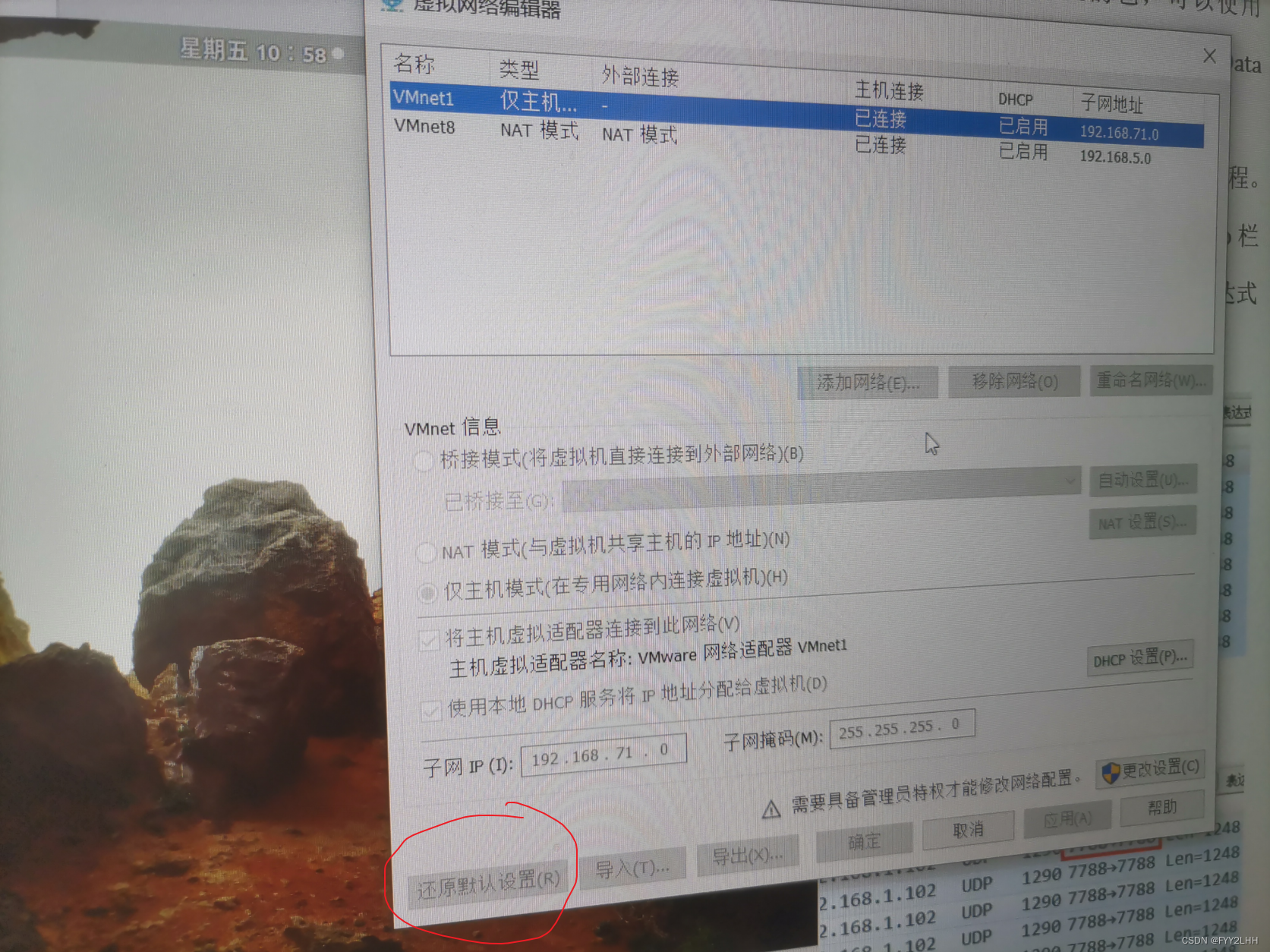Click the 应用(A) button

click(x=1067, y=819)
